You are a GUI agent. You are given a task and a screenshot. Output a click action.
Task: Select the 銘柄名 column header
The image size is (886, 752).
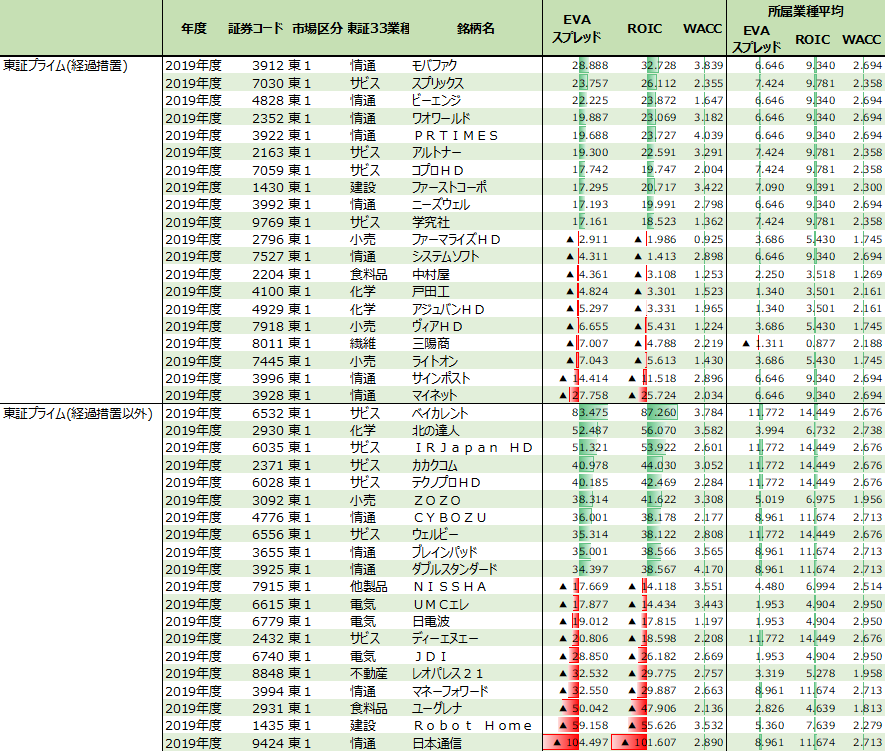coord(475,29)
